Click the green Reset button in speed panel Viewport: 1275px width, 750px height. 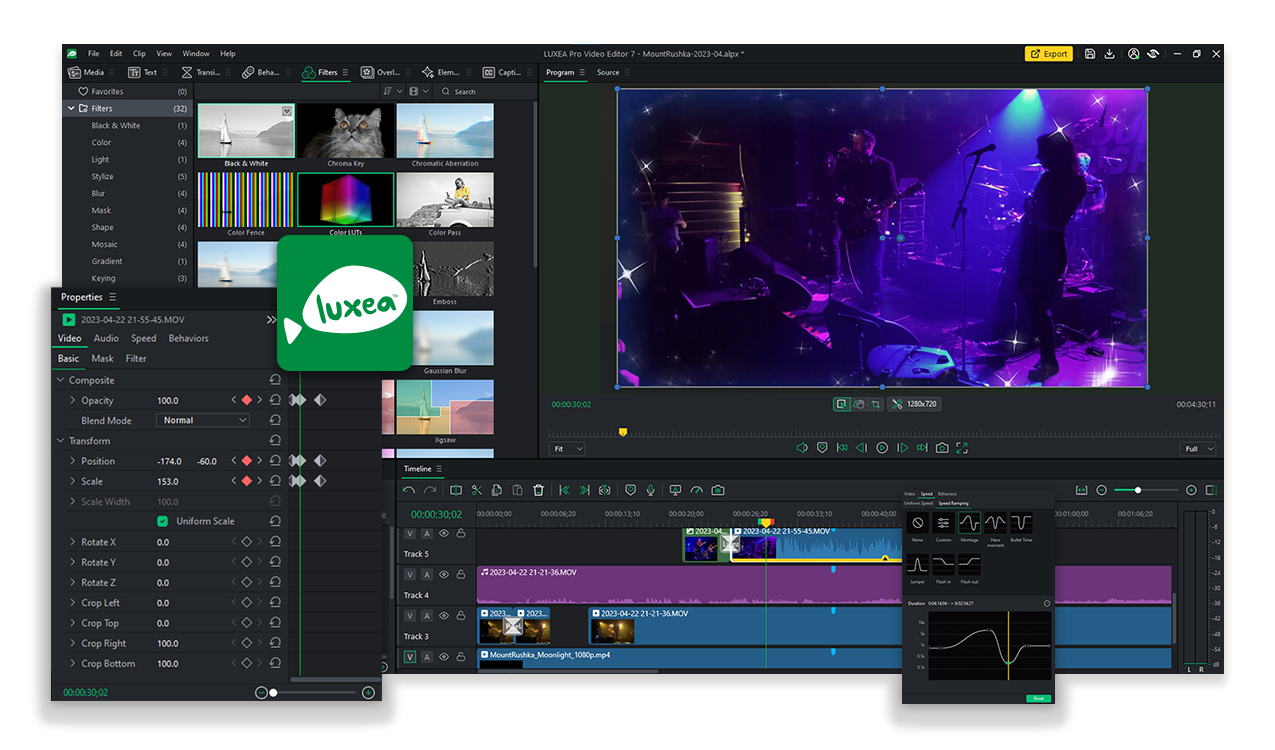1037,698
